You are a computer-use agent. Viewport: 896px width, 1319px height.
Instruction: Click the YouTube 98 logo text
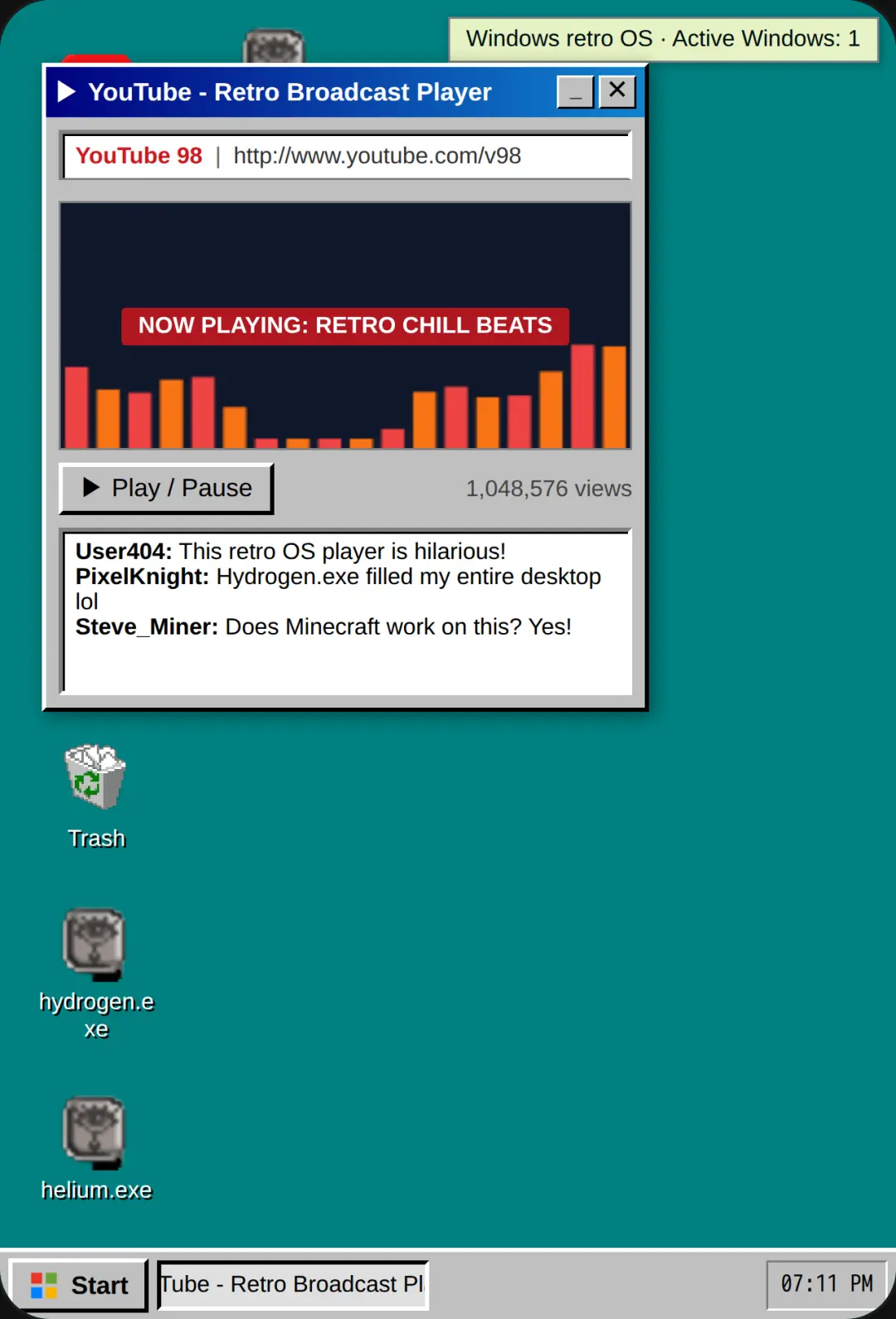point(139,156)
